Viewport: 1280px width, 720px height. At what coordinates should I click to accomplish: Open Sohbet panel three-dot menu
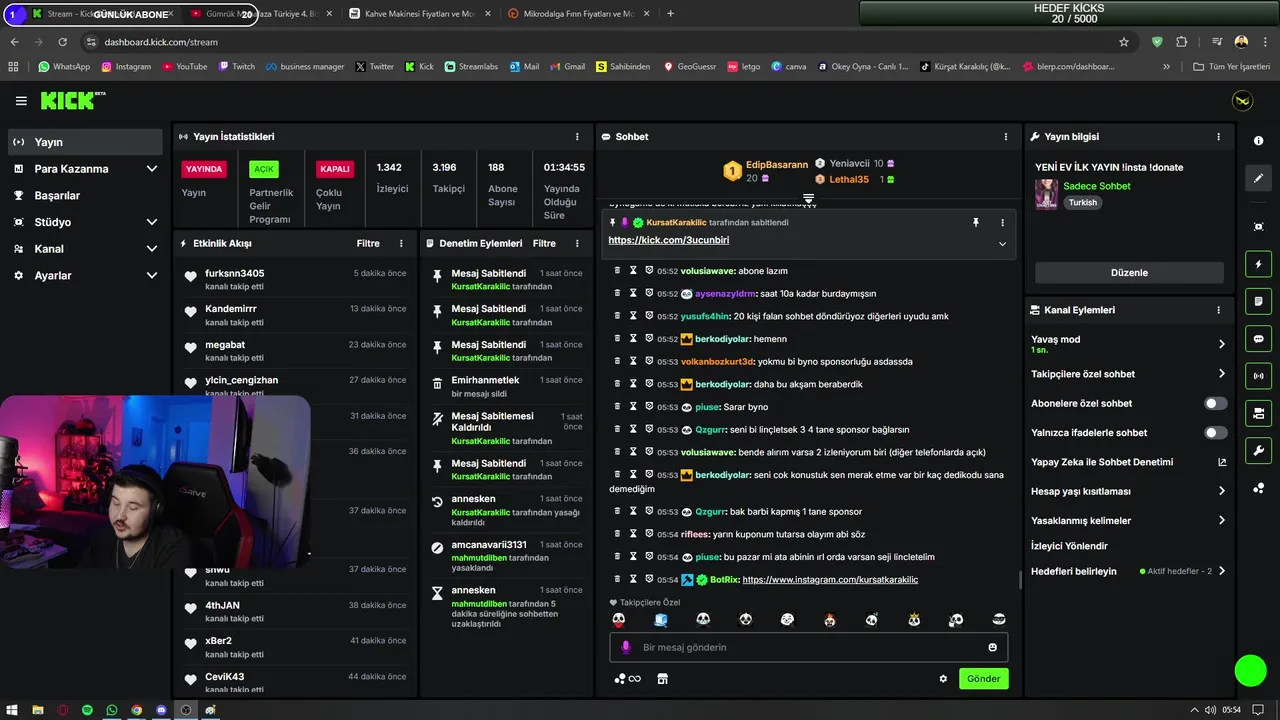[x=1005, y=137]
